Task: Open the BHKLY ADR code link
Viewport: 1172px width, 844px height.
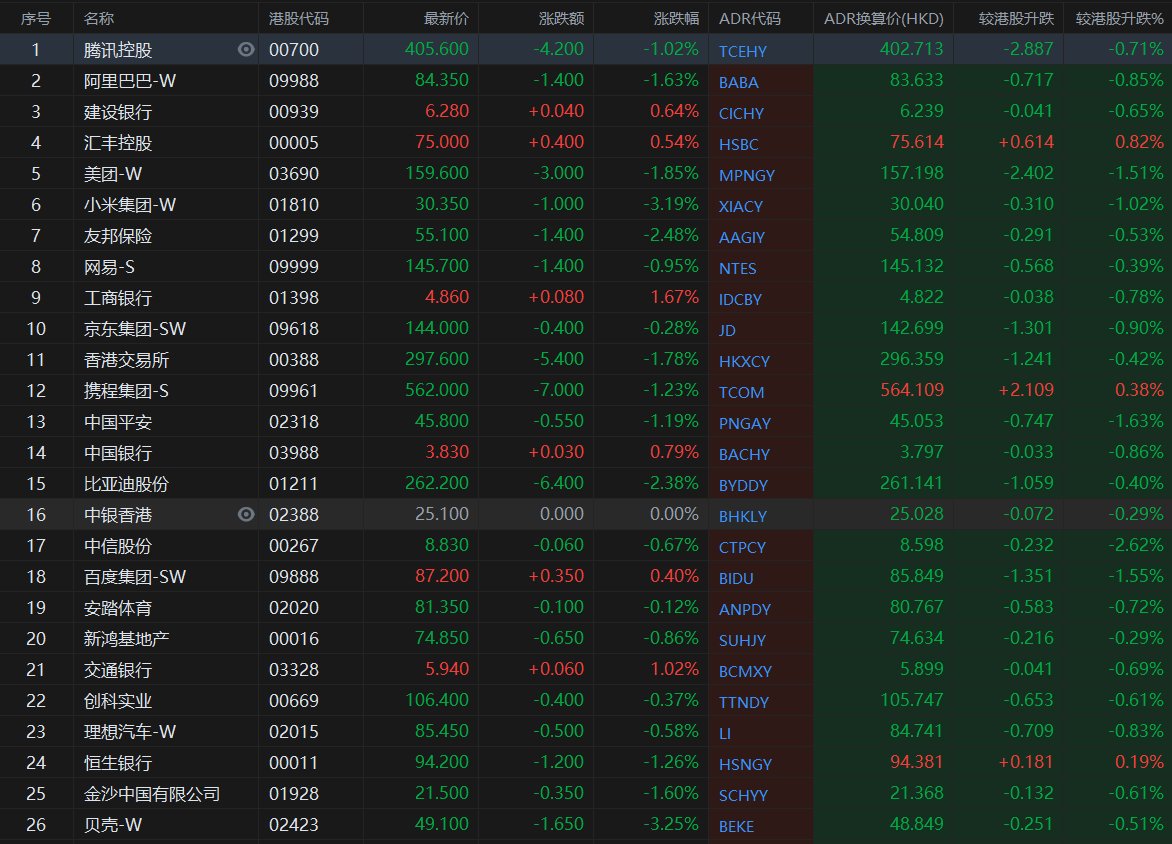Action: (743, 517)
